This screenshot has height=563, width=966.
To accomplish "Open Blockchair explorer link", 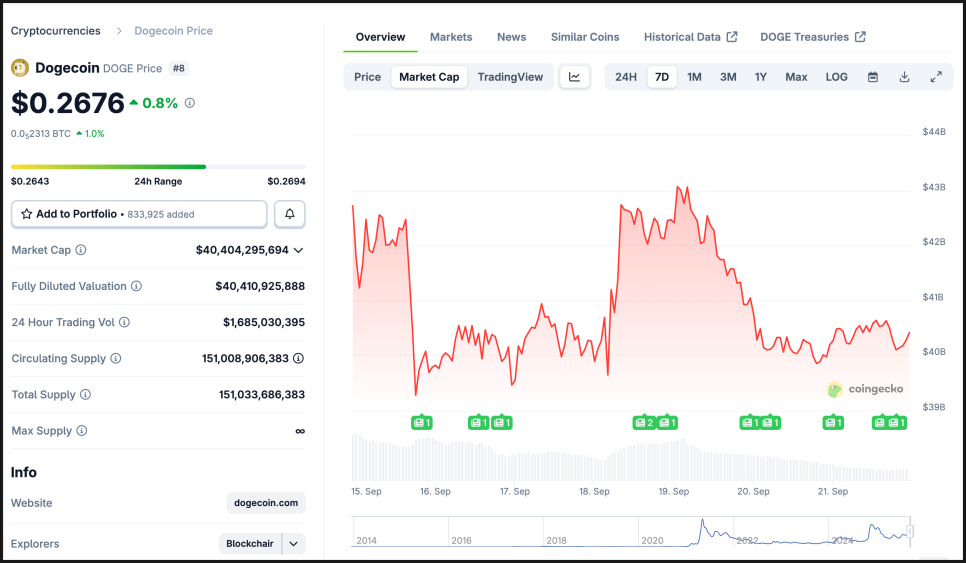I will pos(250,543).
